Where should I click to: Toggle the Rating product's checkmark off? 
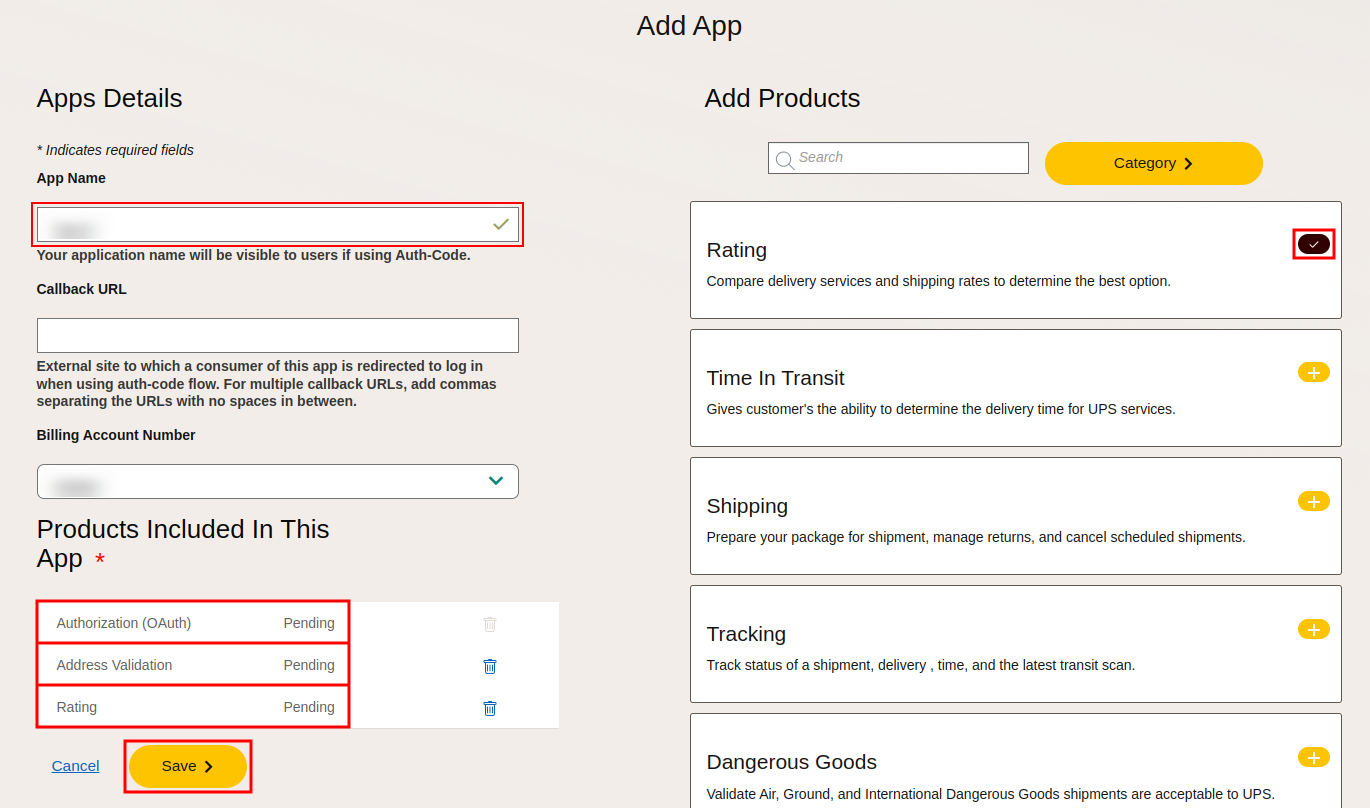pyautogui.click(x=1313, y=243)
